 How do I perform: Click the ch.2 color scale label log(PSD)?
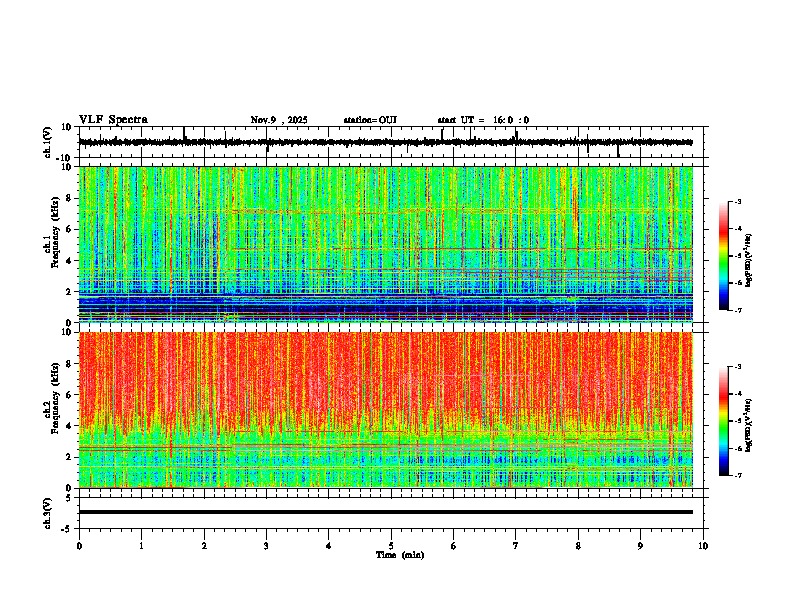[749, 425]
